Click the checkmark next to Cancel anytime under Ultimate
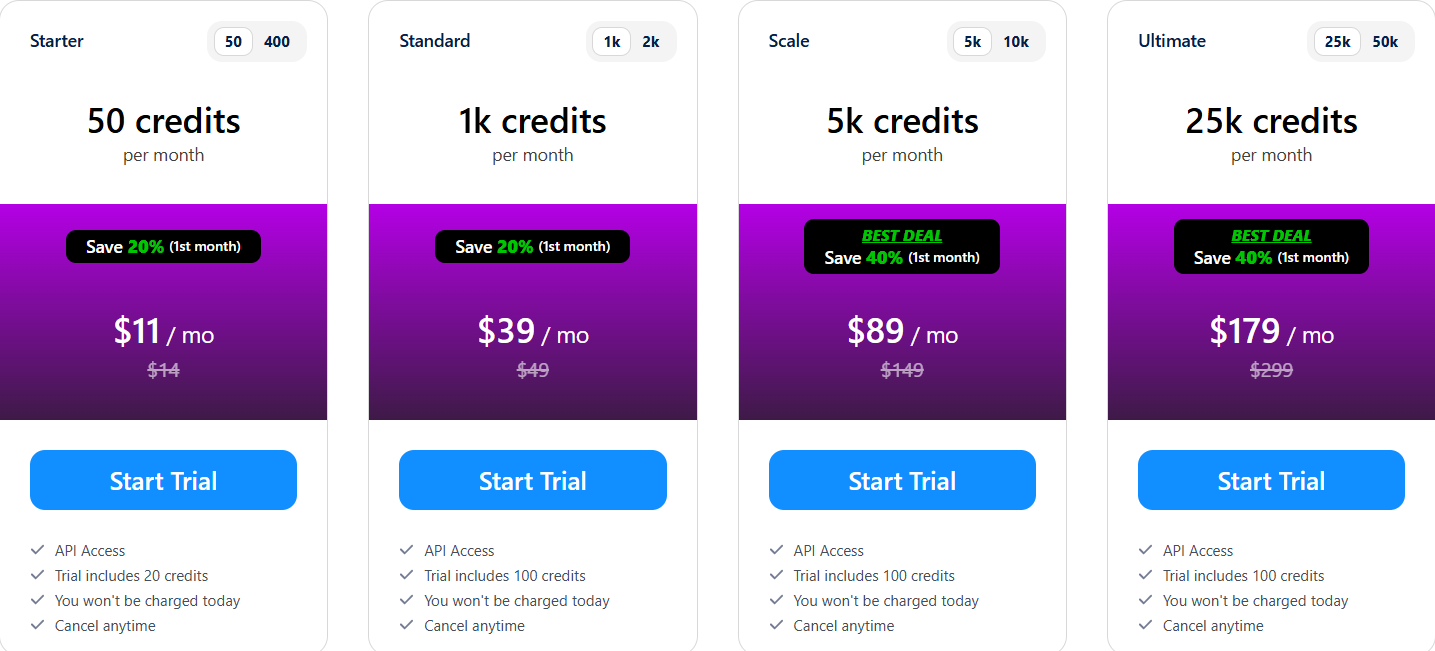Image resolution: width=1435 pixels, height=651 pixels. 1145,625
